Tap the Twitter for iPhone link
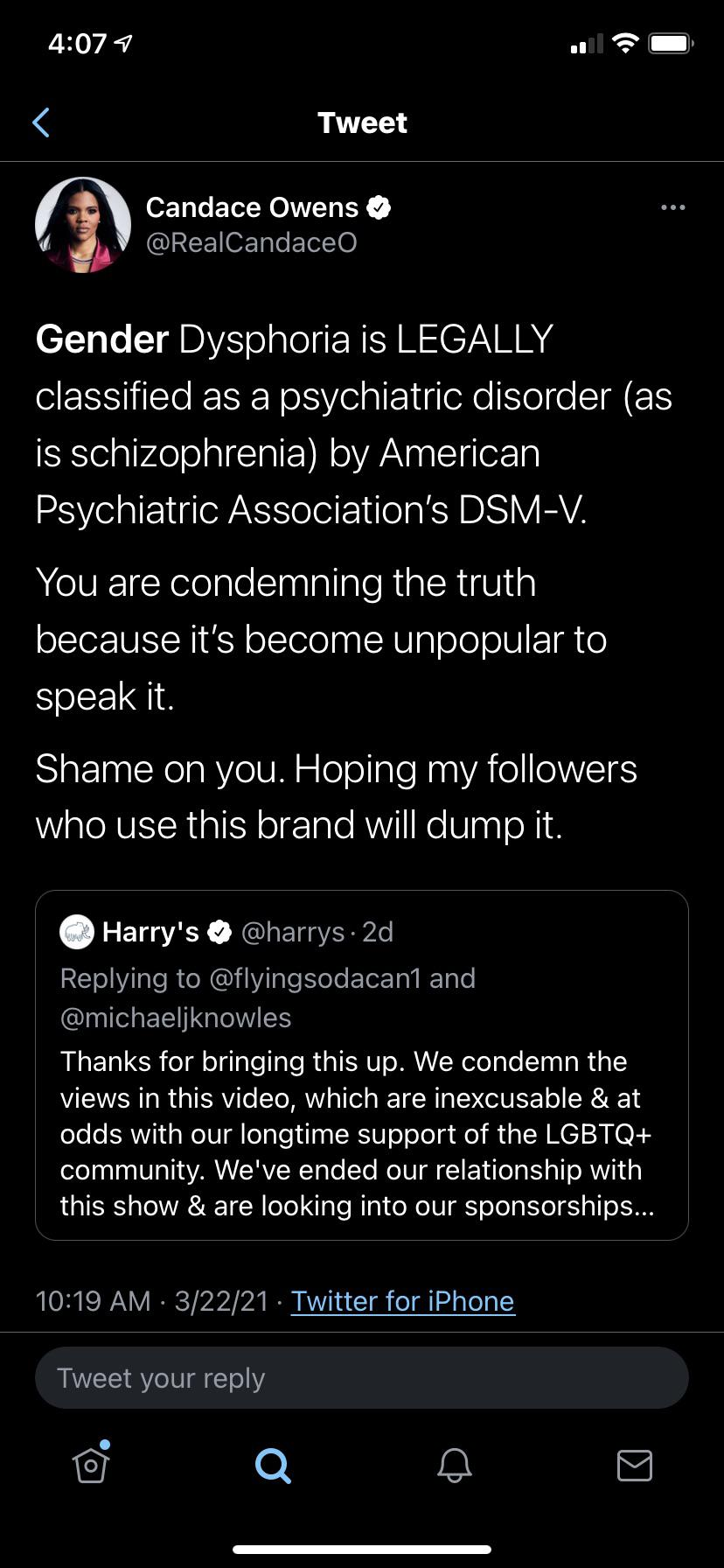Viewport: 724px width, 1568px height. (x=402, y=1301)
